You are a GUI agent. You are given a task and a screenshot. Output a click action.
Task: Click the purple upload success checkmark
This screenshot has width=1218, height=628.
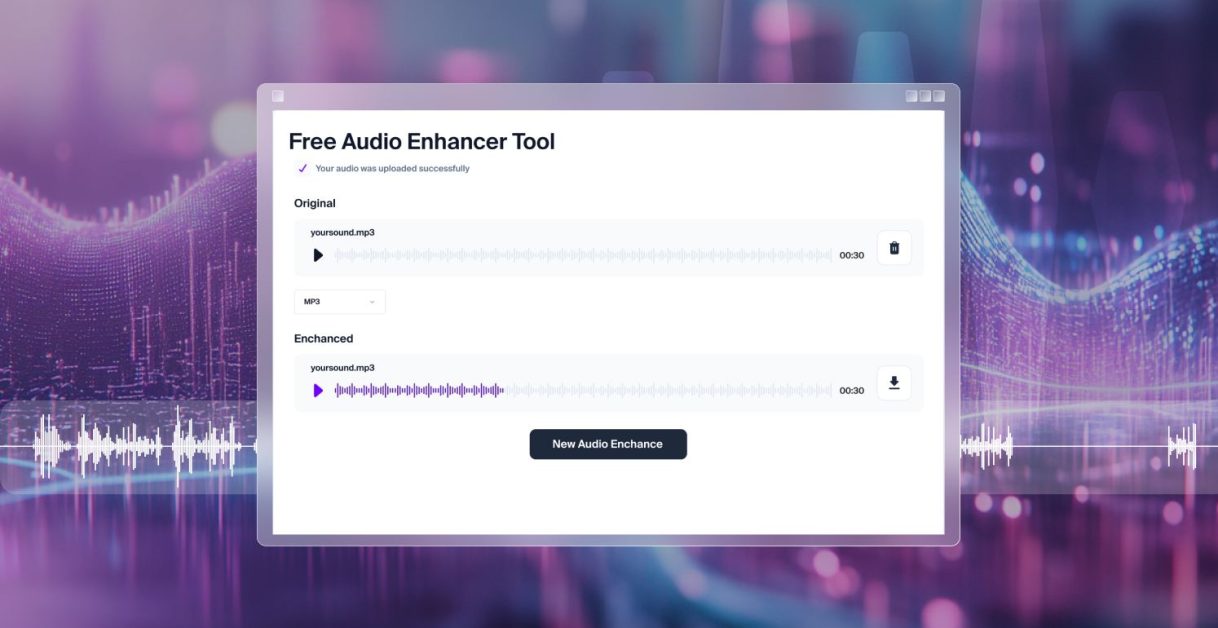tap(302, 168)
